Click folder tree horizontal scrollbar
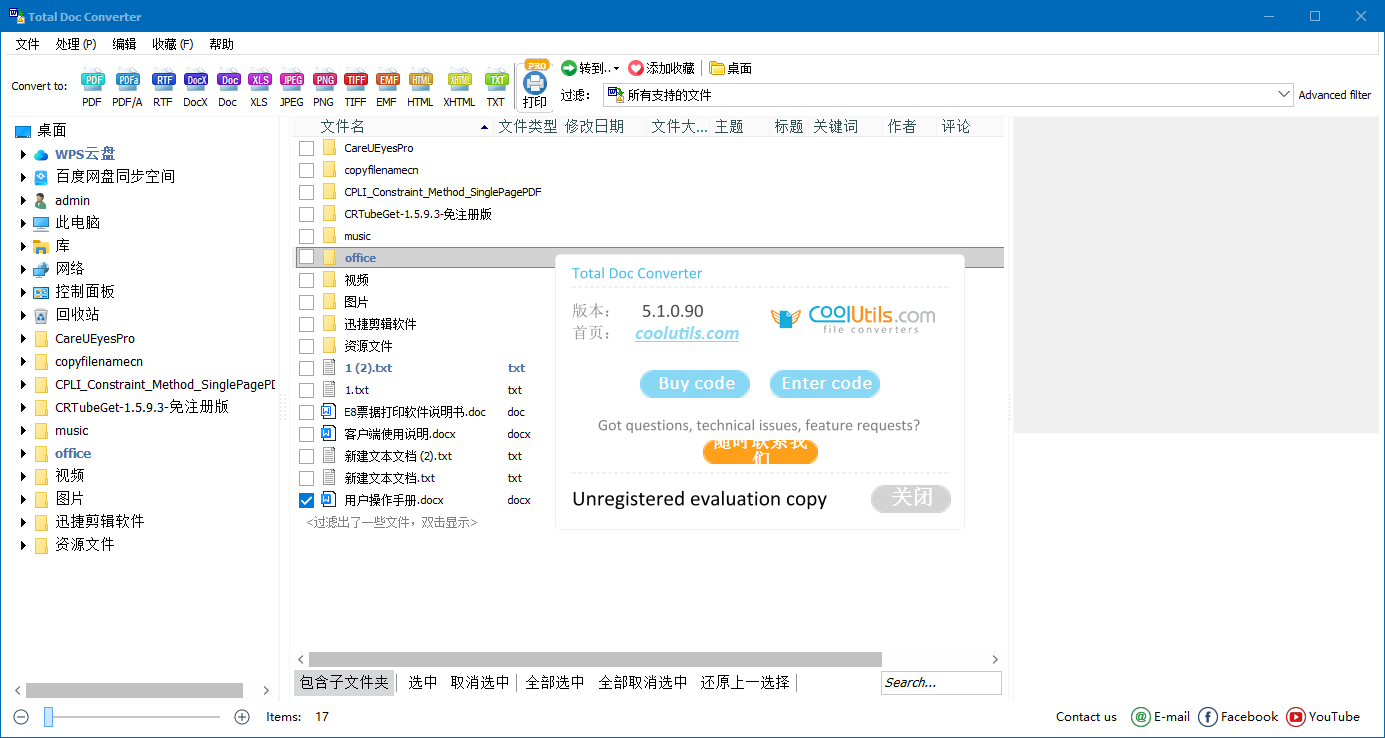The image size is (1385, 738). click(x=134, y=690)
